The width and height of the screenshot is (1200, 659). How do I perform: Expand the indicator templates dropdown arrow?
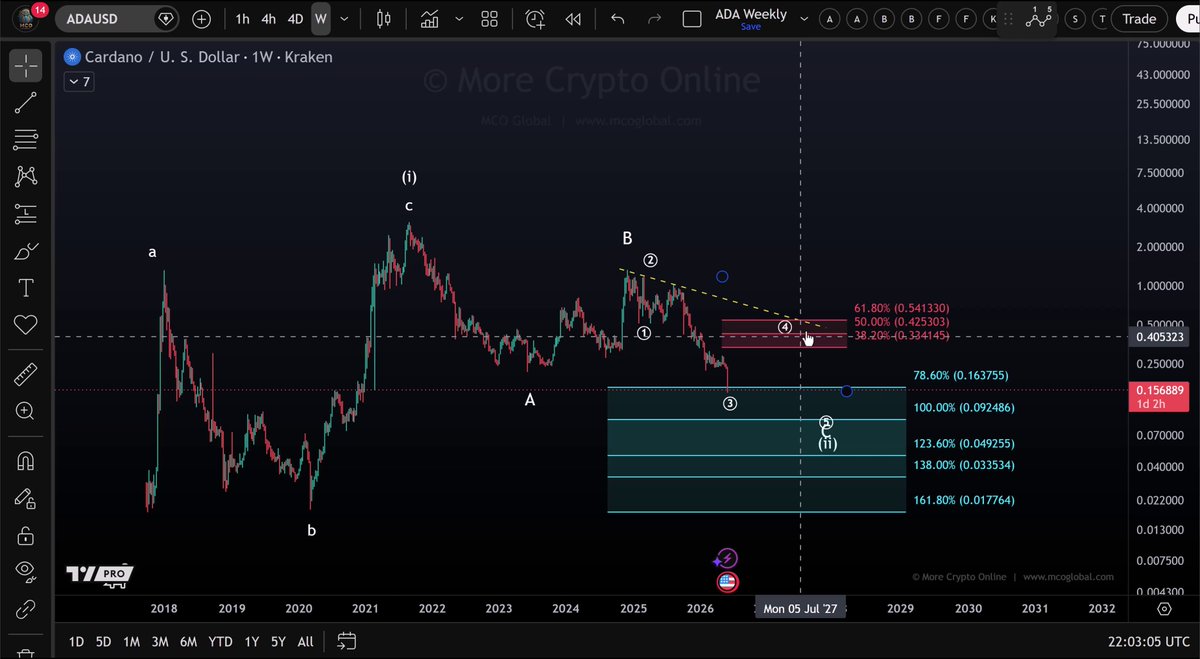click(458, 18)
